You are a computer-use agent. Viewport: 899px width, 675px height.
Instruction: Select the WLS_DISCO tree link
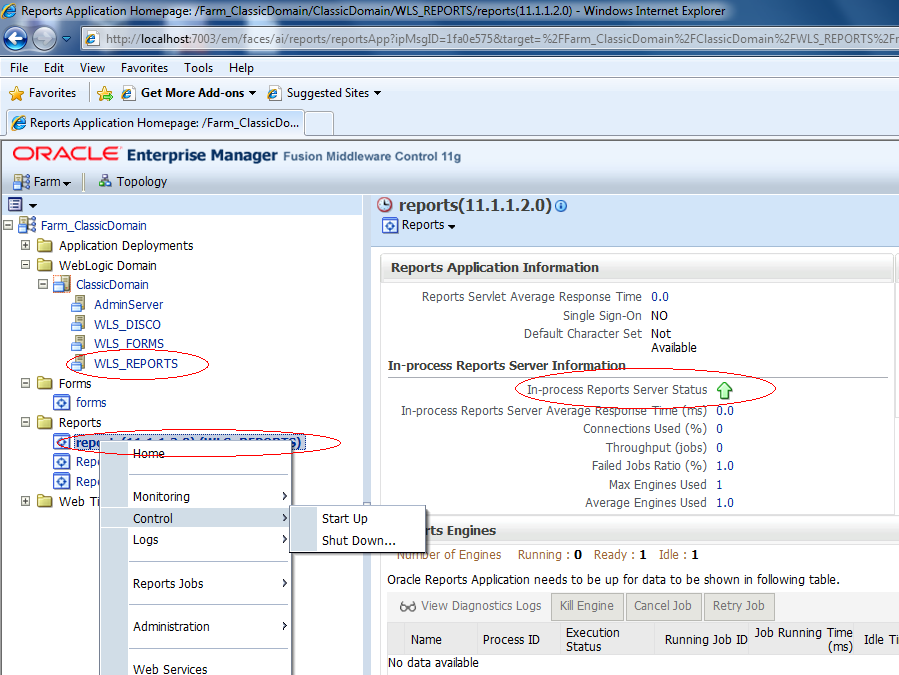point(127,325)
